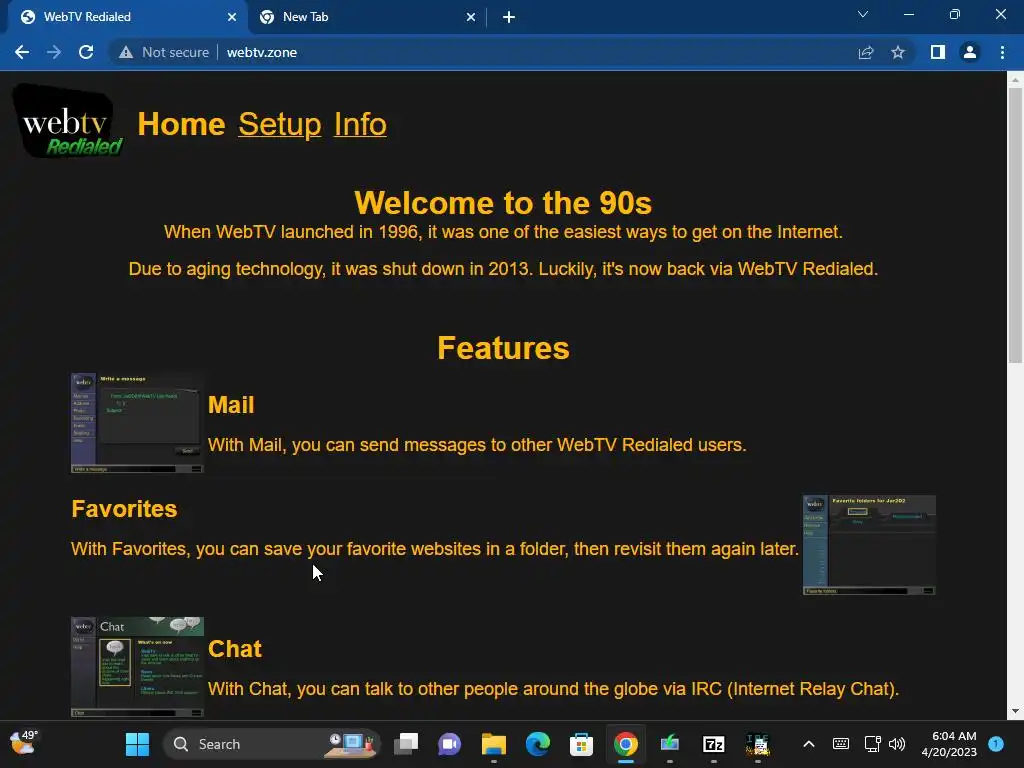Click the Features heading
This screenshot has width=1024, height=768.
tap(503, 347)
